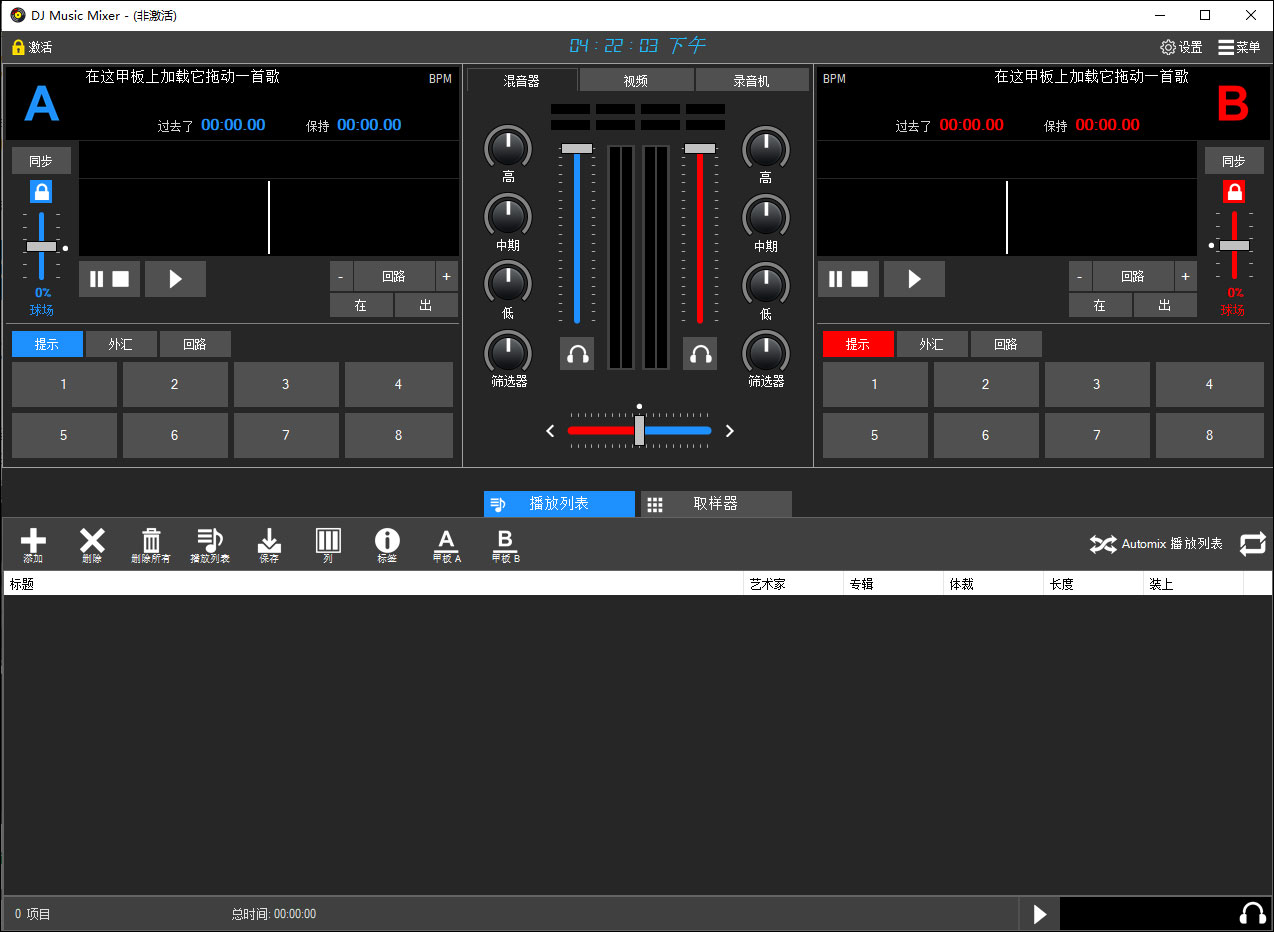Click the Automix 播放列表 button
Image resolution: width=1274 pixels, height=932 pixels.
(x=1157, y=544)
